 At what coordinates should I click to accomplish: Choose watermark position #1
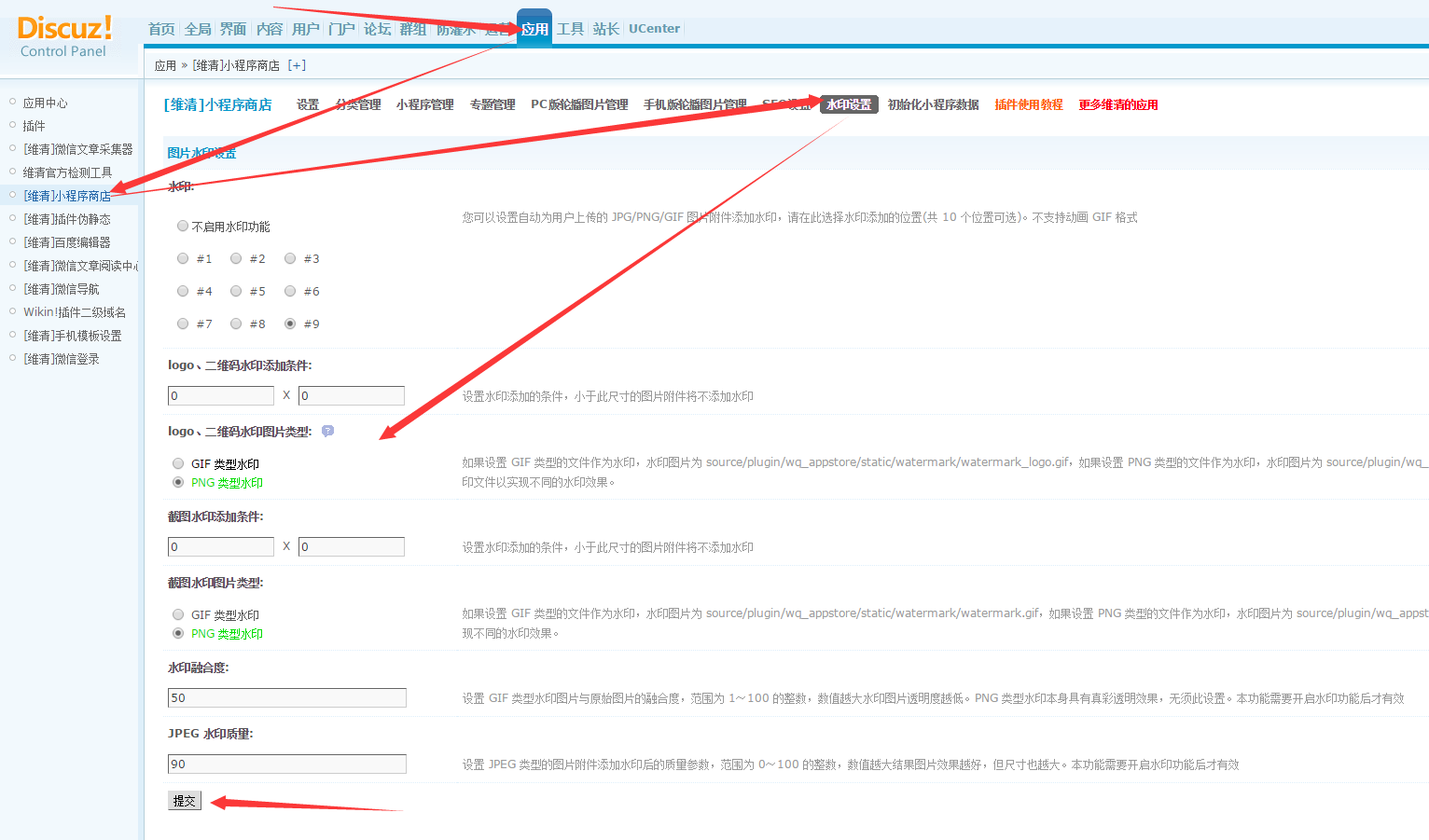[183, 258]
